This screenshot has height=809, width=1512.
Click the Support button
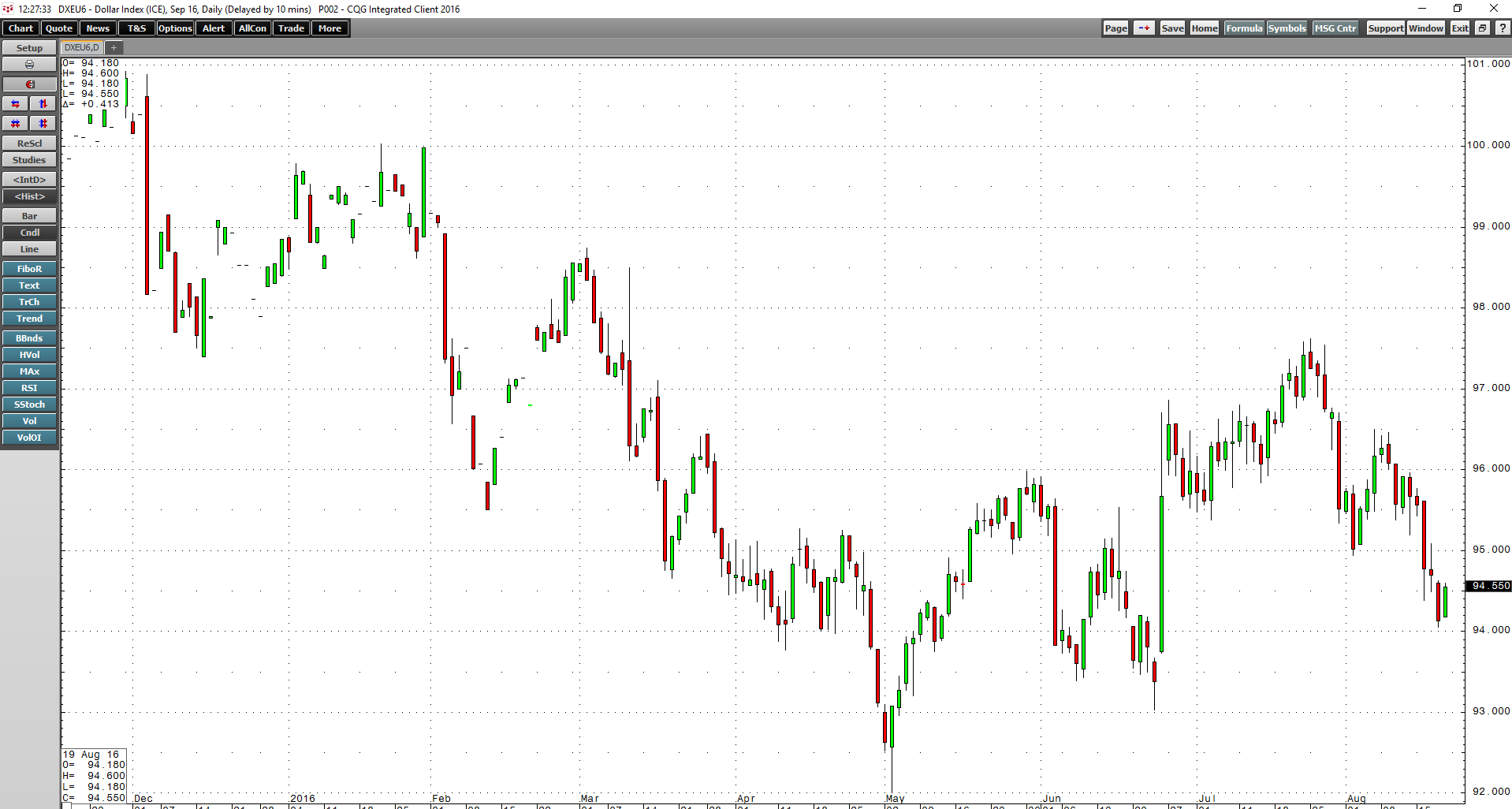(x=1385, y=28)
